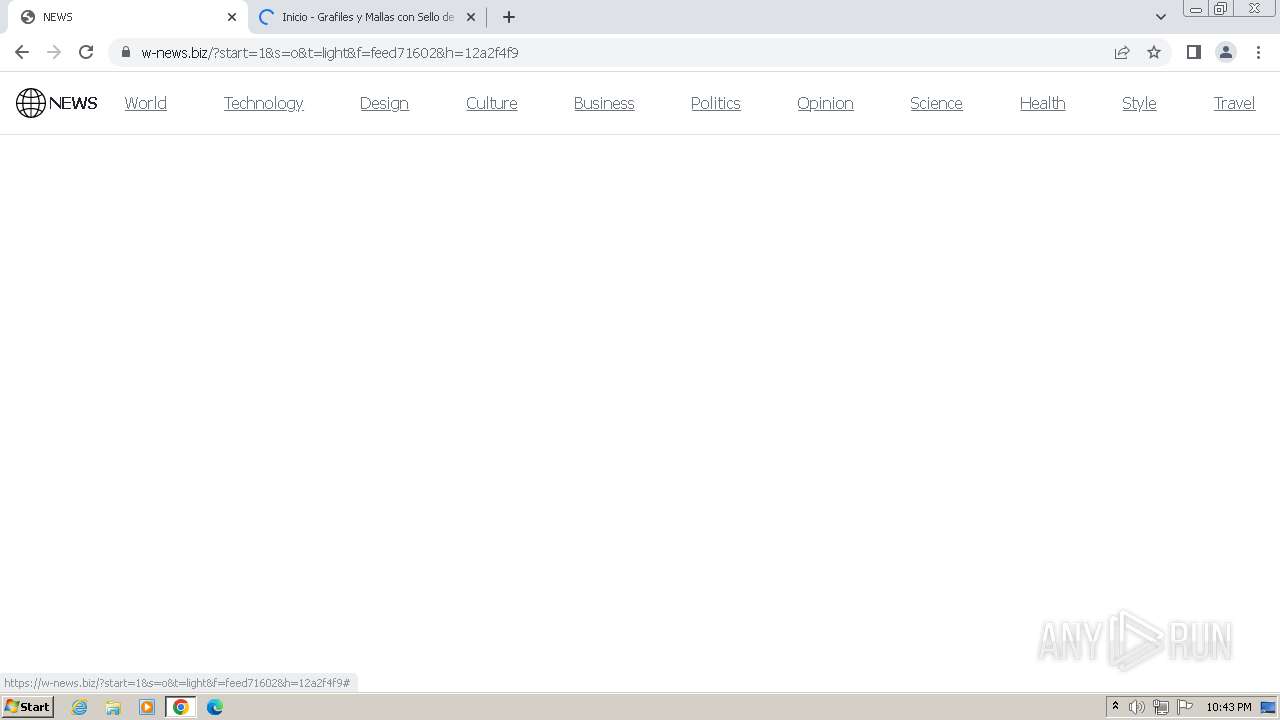1280x720 pixels.
Task: Click the padlock site info icon
Action: tap(125, 52)
